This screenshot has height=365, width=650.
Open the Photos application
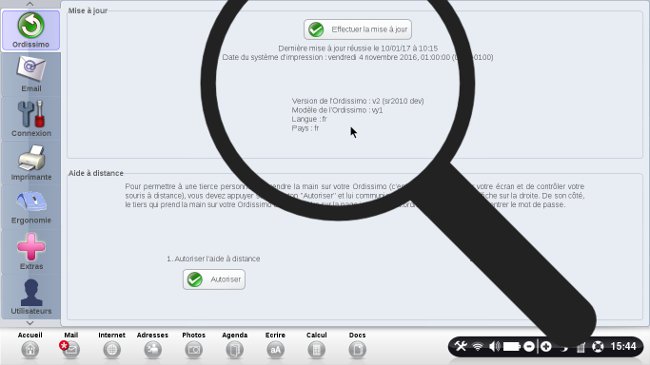[x=194, y=345]
